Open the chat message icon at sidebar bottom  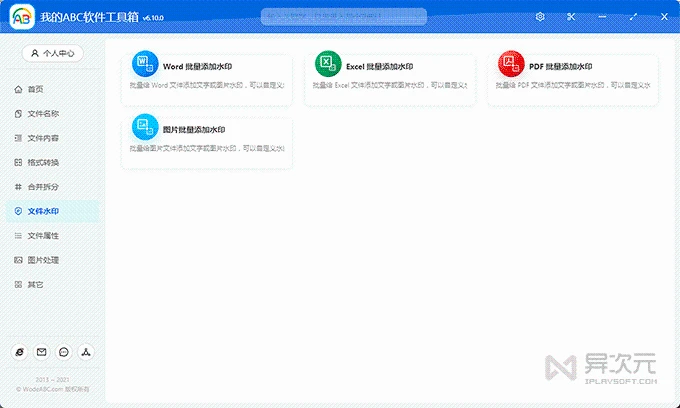tap(64, 352)
